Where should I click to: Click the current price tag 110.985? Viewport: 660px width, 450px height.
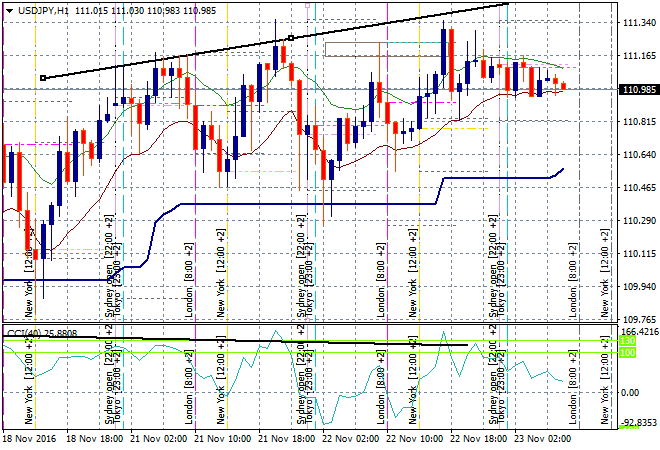(638, 89)
